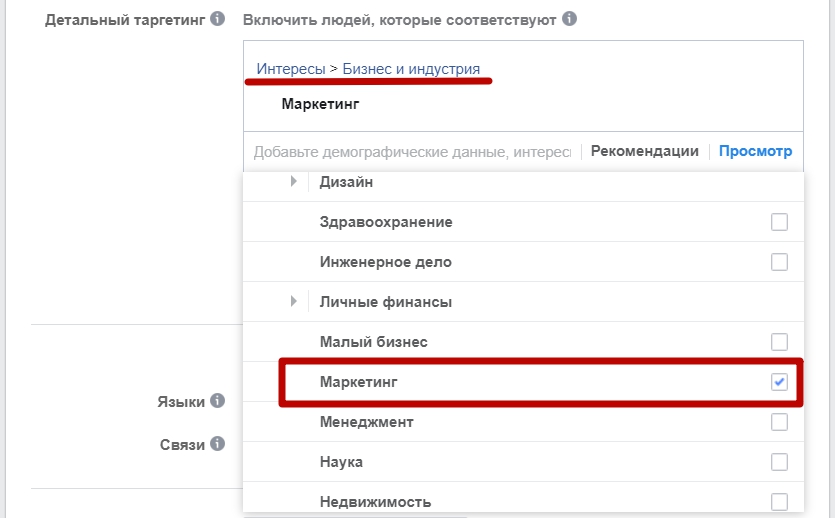Click the Малый бизнес row label
835x518 pixels.
click(373, 342)
